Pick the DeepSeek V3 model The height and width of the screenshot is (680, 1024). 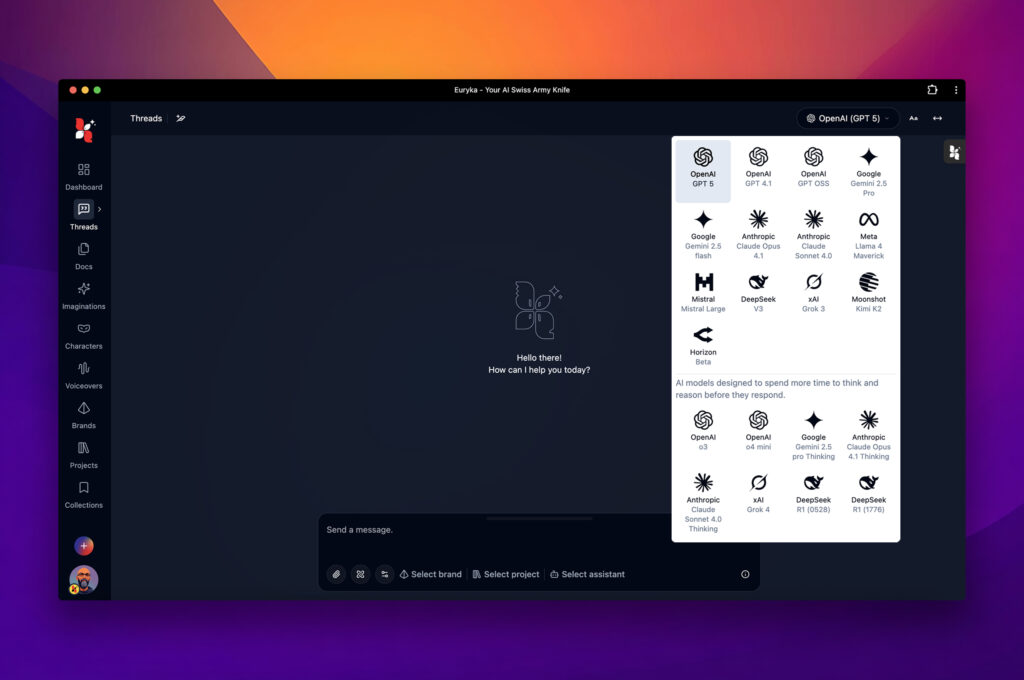pos(758,291)
